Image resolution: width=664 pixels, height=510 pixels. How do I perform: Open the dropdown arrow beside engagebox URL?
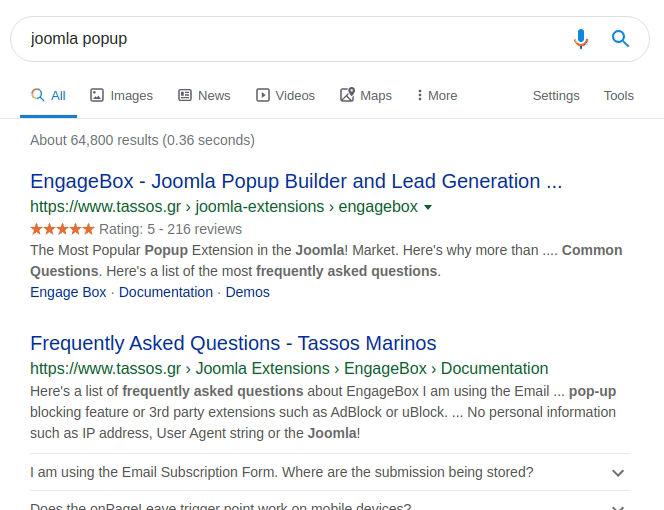click(x=428, y=207)
